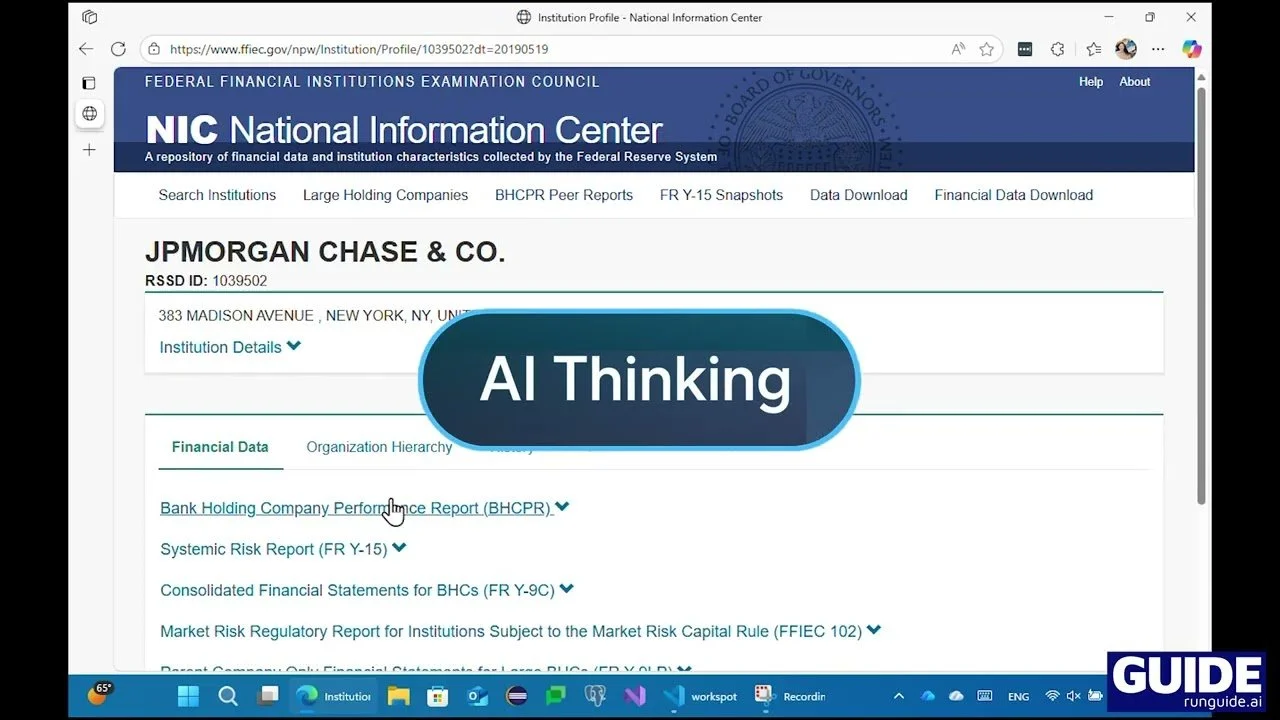Open Systemic Risk Report (FR Y-15) link

tap(274, 549)
